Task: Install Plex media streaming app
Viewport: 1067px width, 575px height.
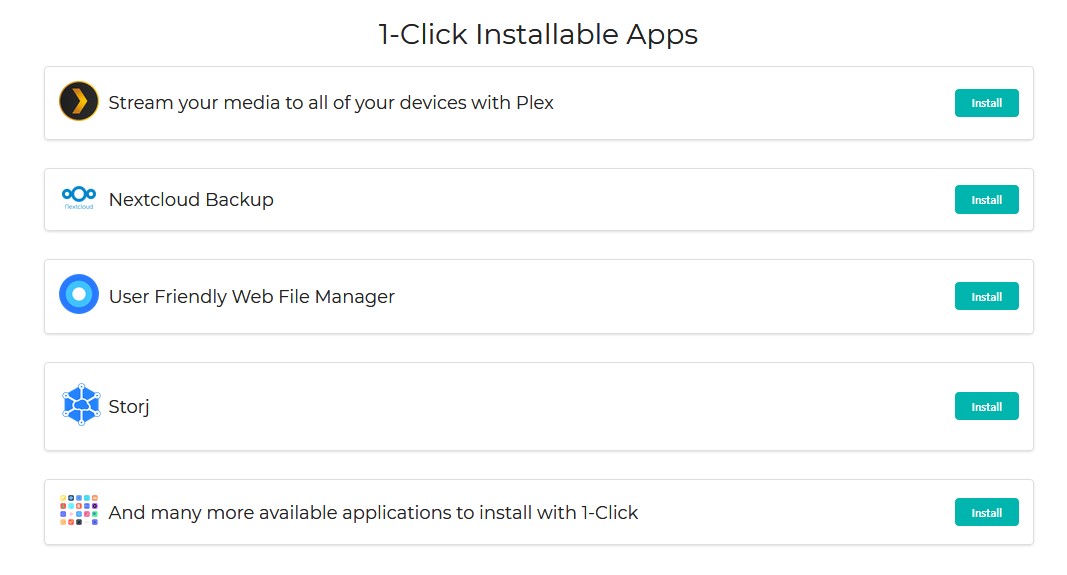Action: coord(986,103)
